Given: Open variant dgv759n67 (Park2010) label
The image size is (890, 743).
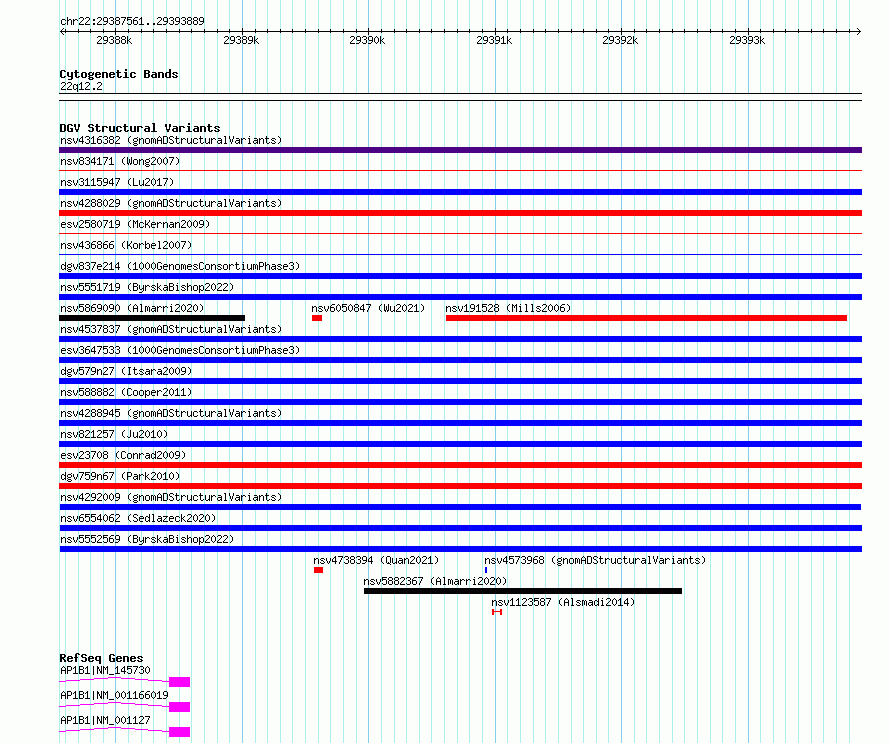Looking at the screenshot, I should click(x=120, y=476).
